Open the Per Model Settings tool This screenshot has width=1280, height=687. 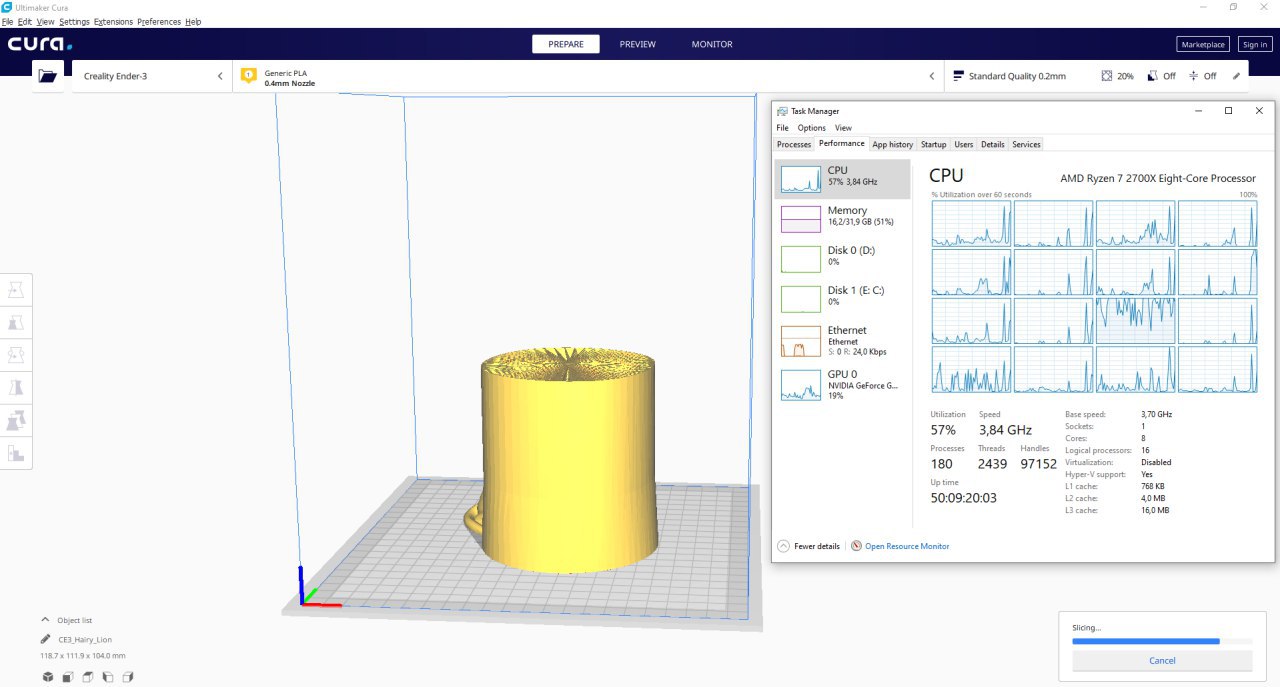tap(16, 421)
